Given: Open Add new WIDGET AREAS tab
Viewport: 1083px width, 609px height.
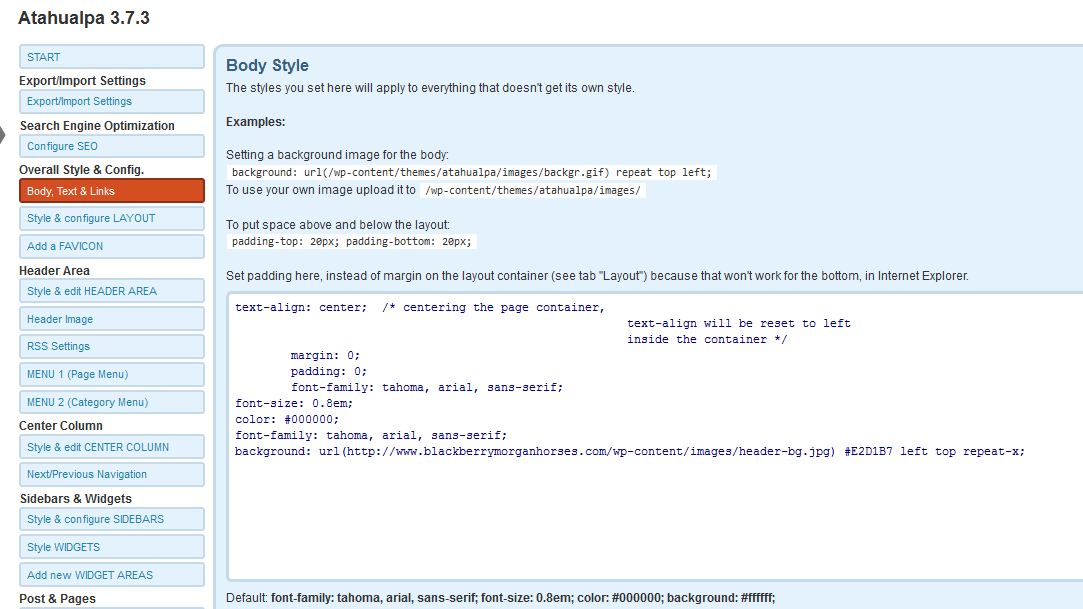Looking at the screenshot, I should [112, 574].
